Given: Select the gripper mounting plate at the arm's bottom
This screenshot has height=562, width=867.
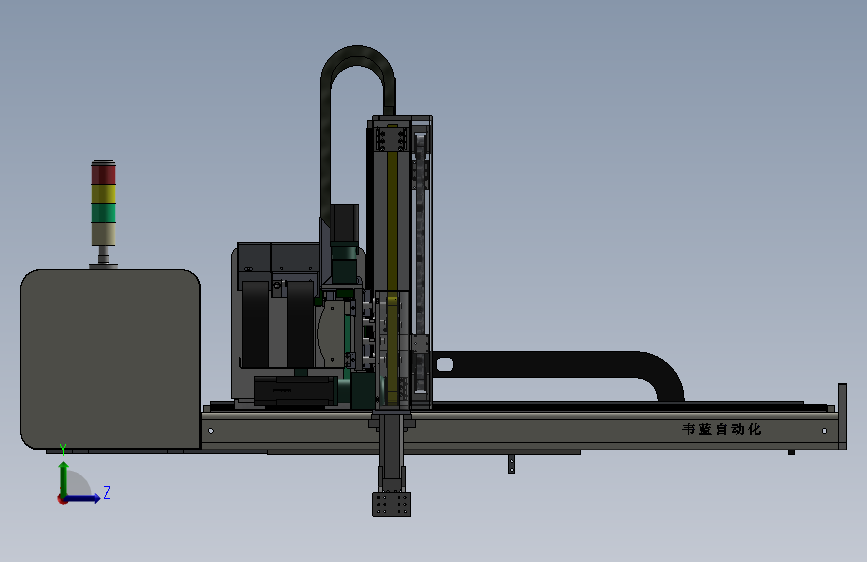Looking at the screenshot, I should point(391,504).
